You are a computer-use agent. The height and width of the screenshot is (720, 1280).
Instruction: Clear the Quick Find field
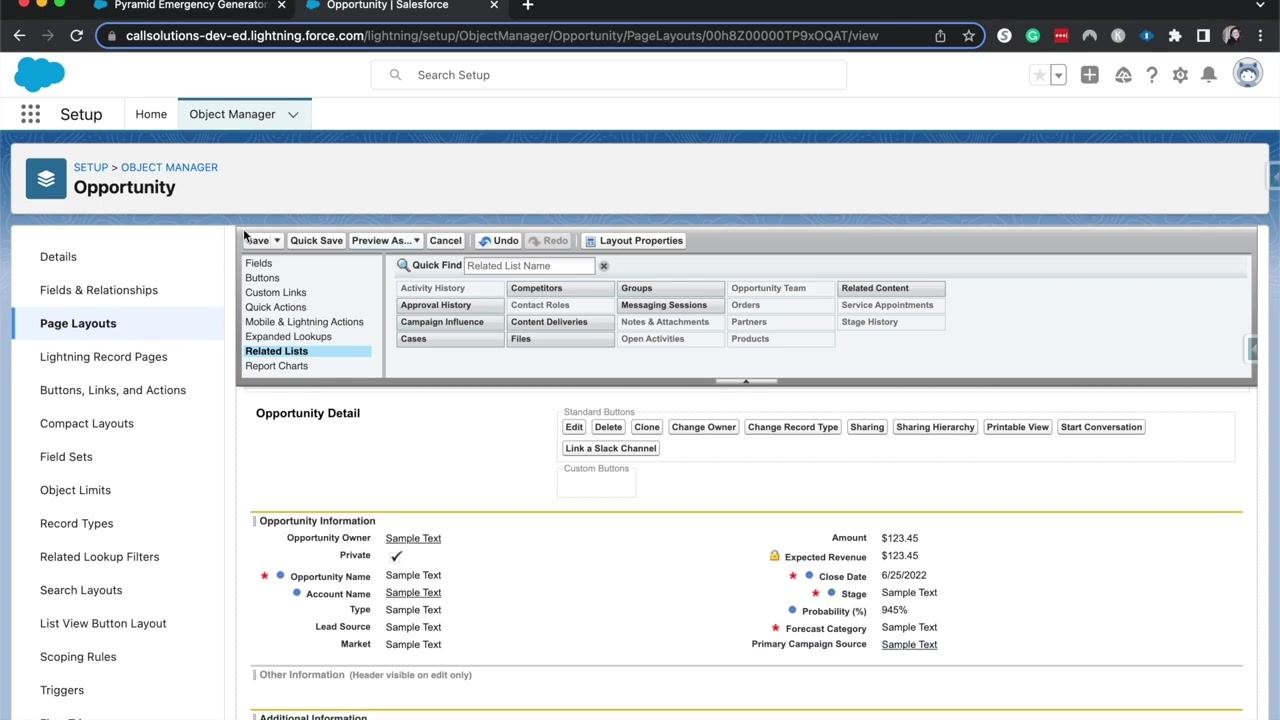click(604, 266)
